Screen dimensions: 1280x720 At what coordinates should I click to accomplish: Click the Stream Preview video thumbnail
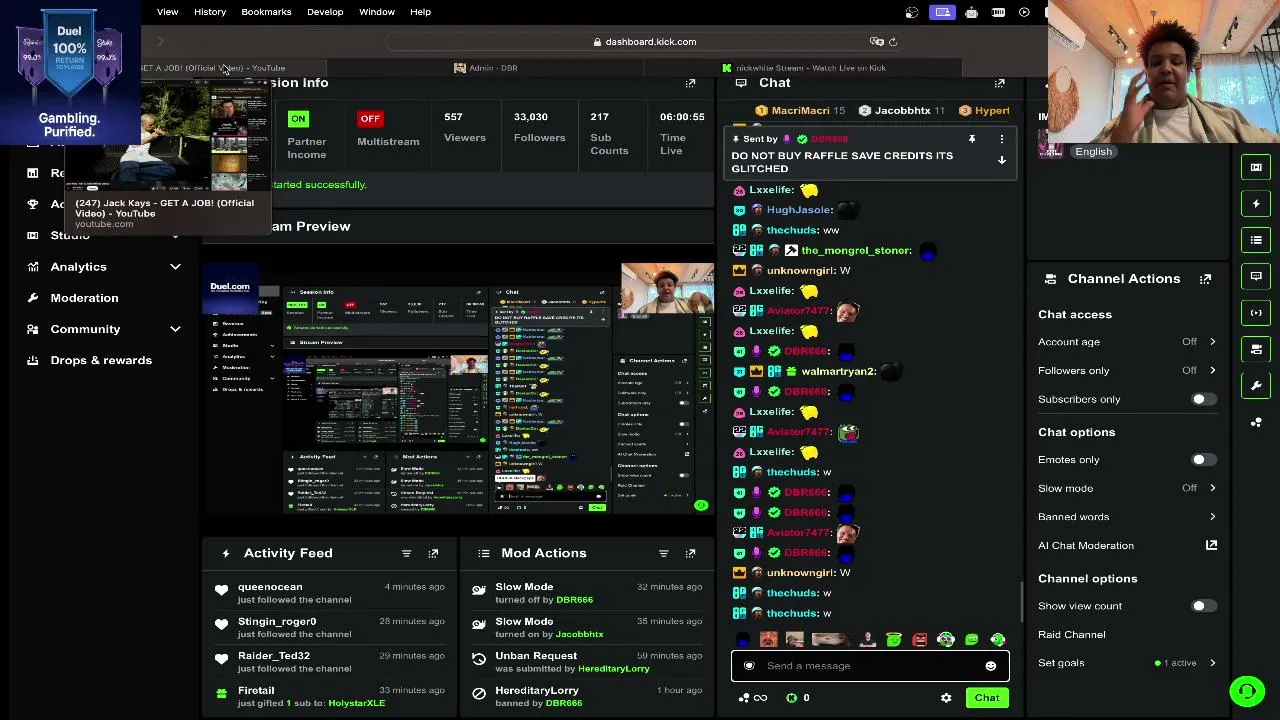pos(459,388)
